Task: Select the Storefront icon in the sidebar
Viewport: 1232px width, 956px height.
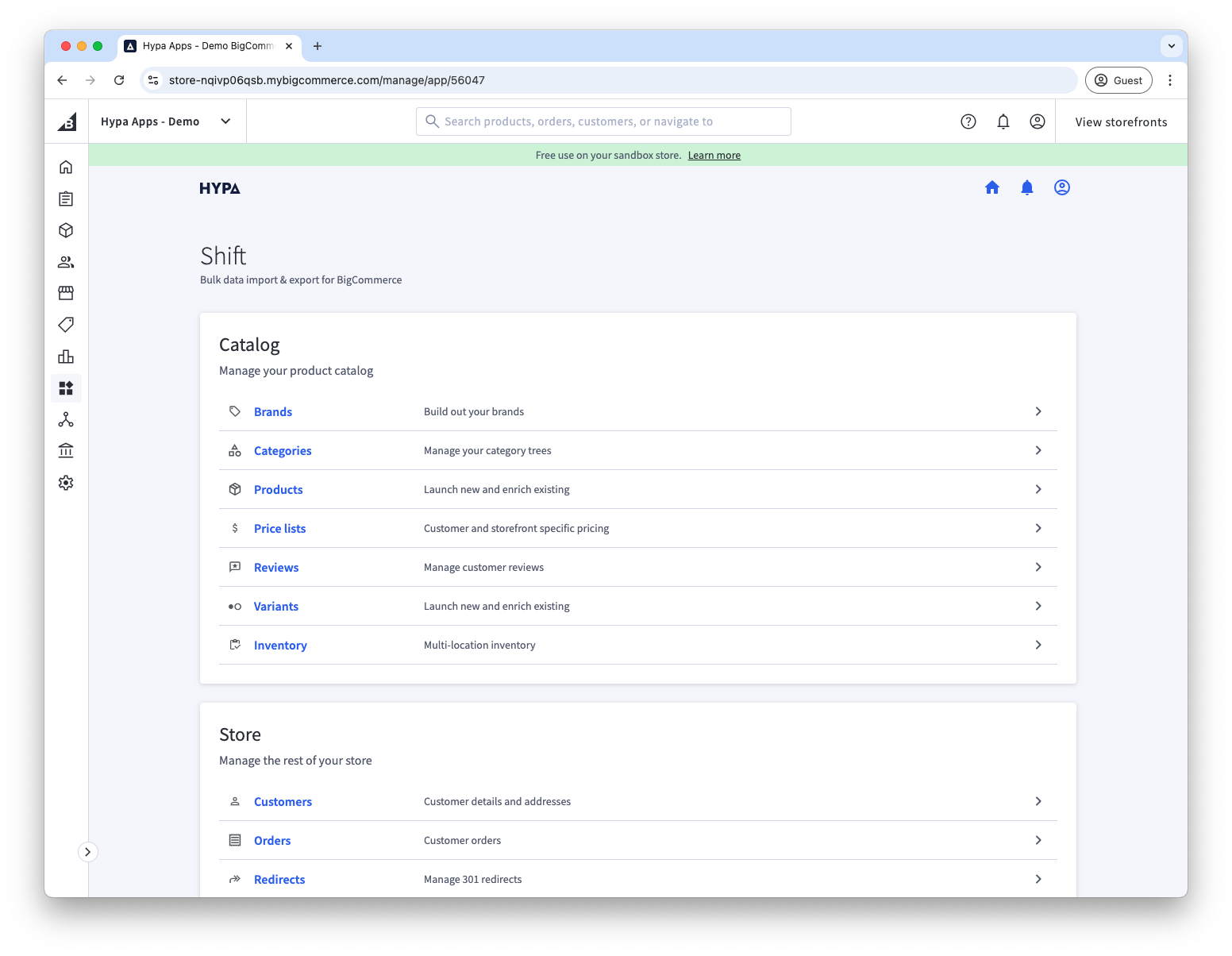Action: click(66, 293)
